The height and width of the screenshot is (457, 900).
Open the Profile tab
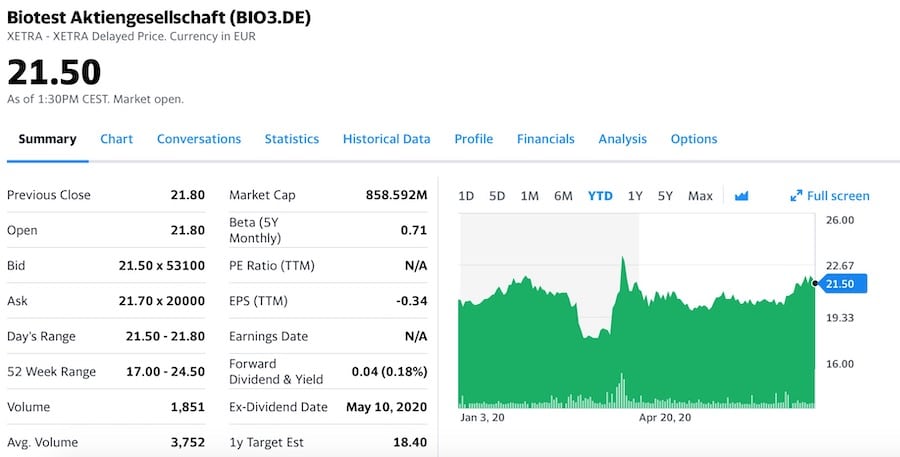[473, 139]
